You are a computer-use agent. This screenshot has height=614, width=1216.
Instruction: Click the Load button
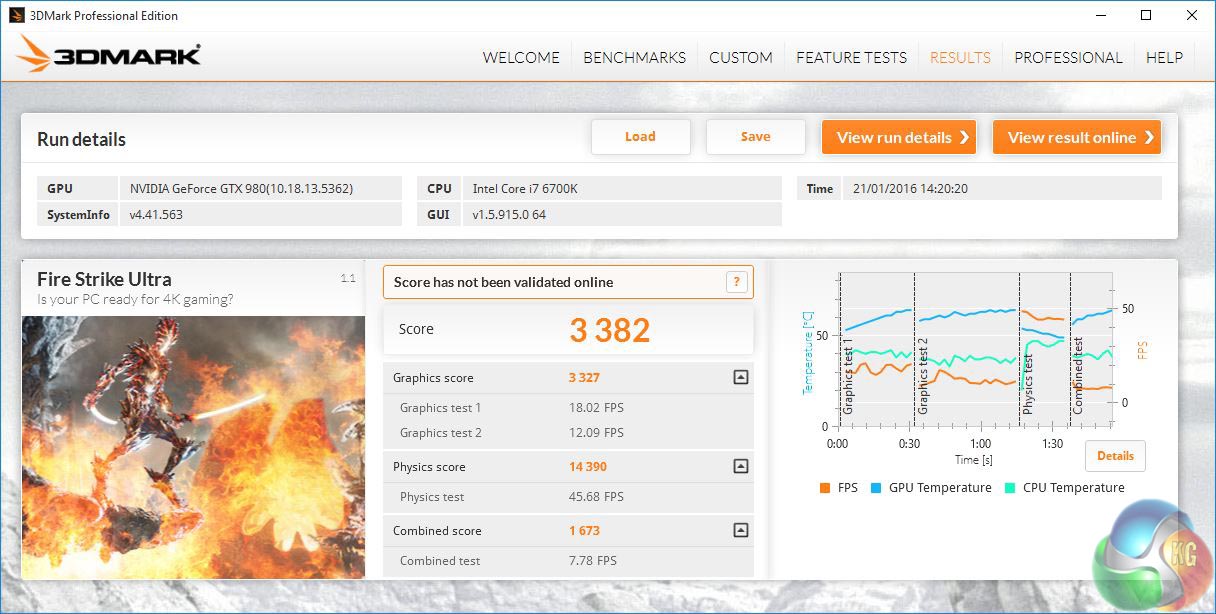[640, 137]
